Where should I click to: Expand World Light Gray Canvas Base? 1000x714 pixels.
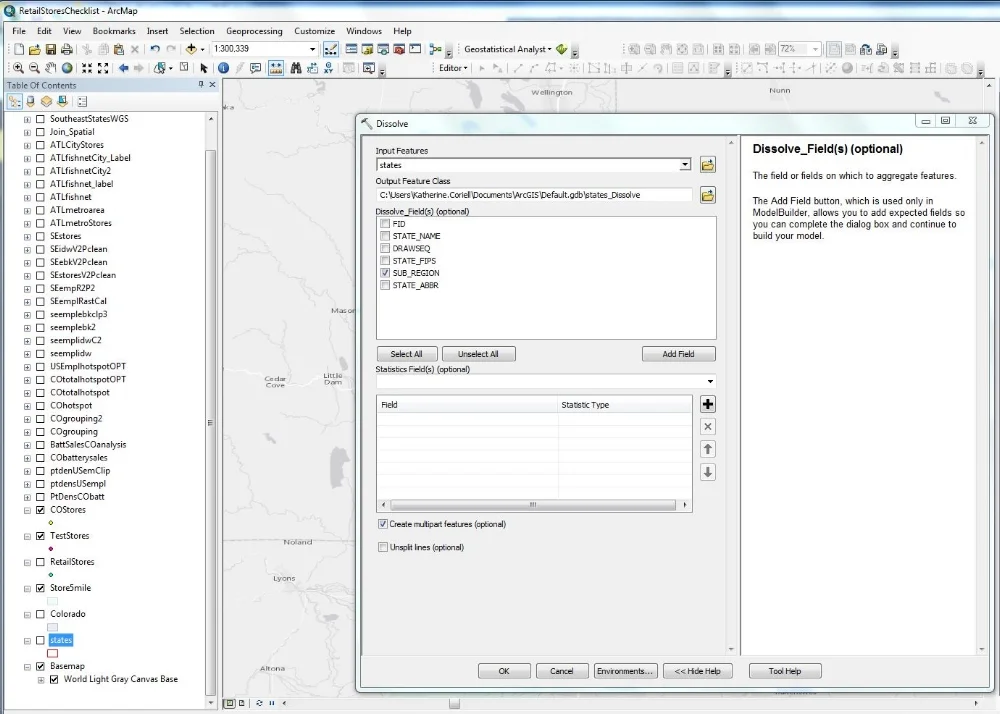click(41, 680)
